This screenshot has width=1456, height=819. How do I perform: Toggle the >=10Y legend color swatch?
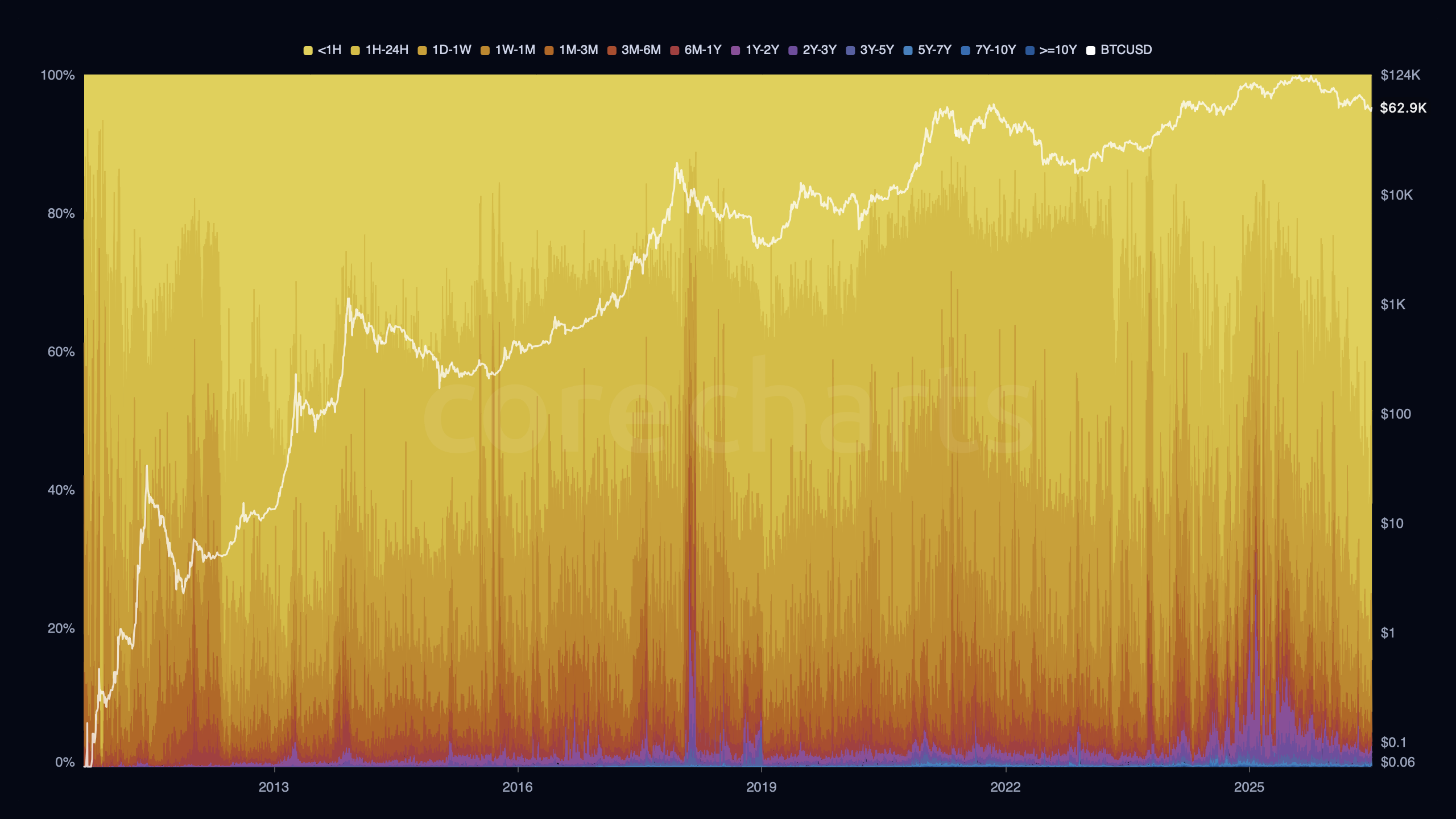(x=1030, y=50)
